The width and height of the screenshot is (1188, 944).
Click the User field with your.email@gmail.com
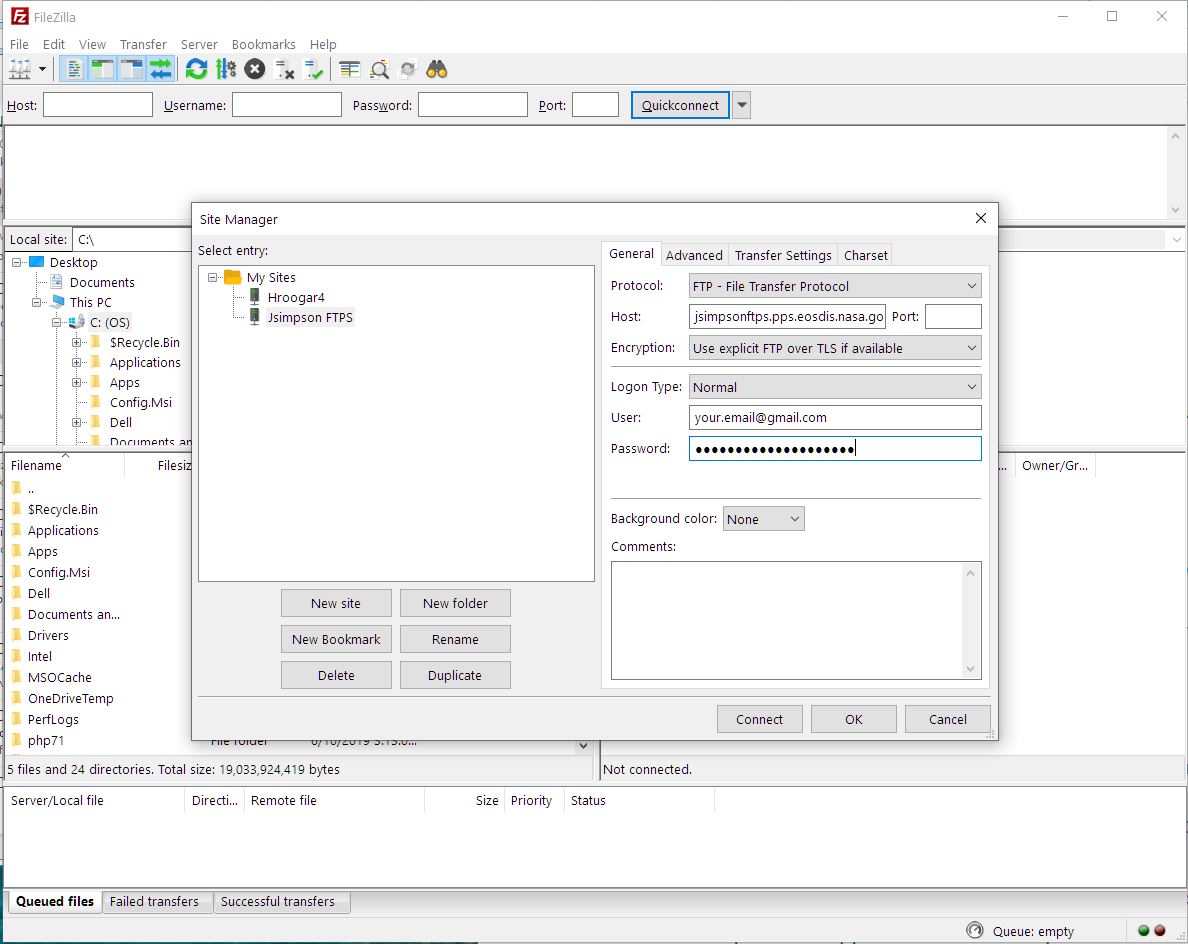[835, 417]
